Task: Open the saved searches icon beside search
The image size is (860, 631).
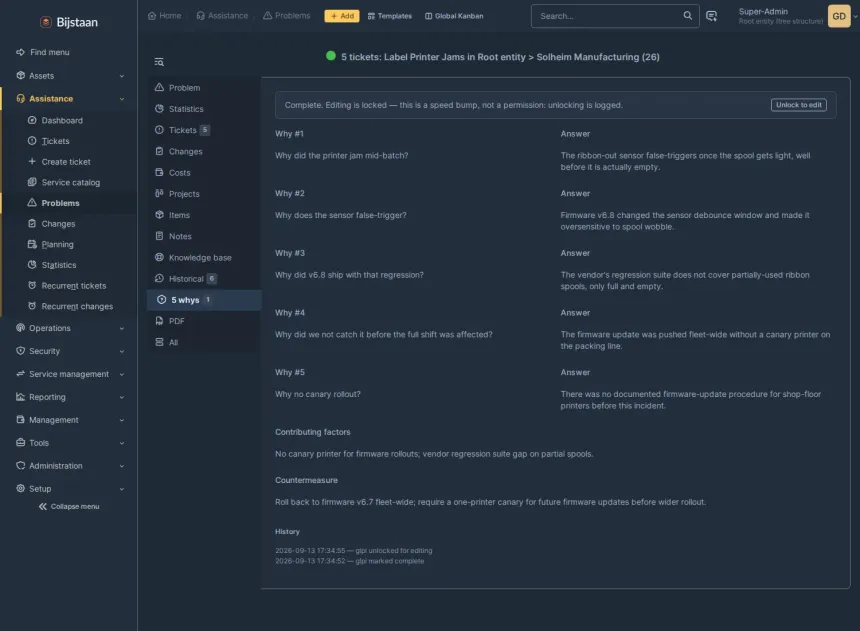Action: (711, 16)
